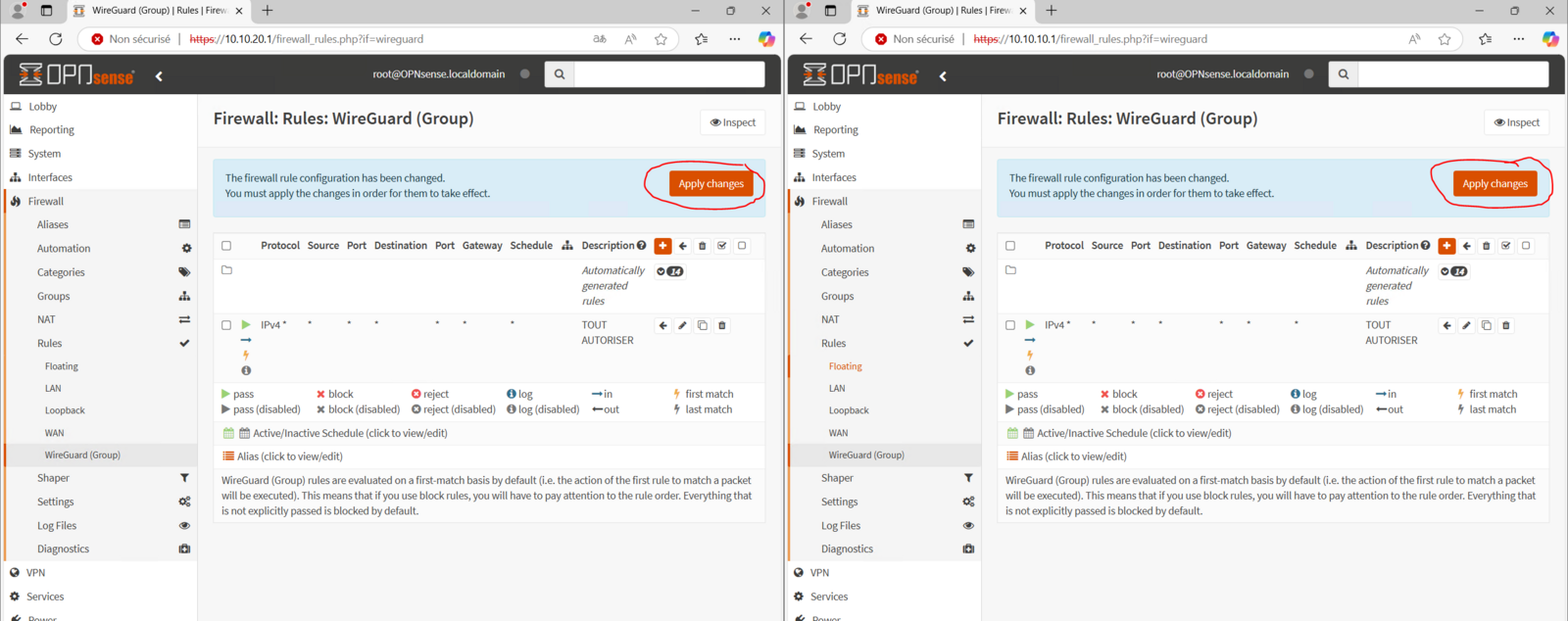This screenshot has width=1568, height=621.
Task: Click the green pass icon in left window
Action: [x=246, y=325]
